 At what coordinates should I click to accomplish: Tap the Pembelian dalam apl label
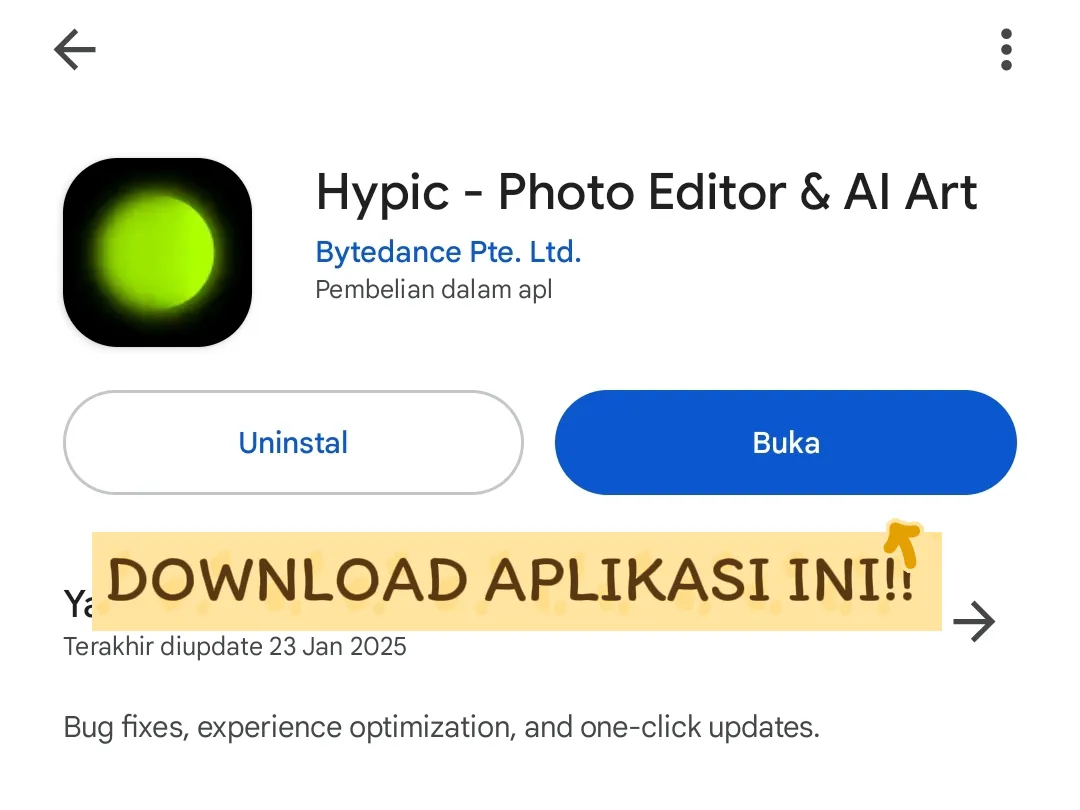pyautogui.click(x=434, y=289)
